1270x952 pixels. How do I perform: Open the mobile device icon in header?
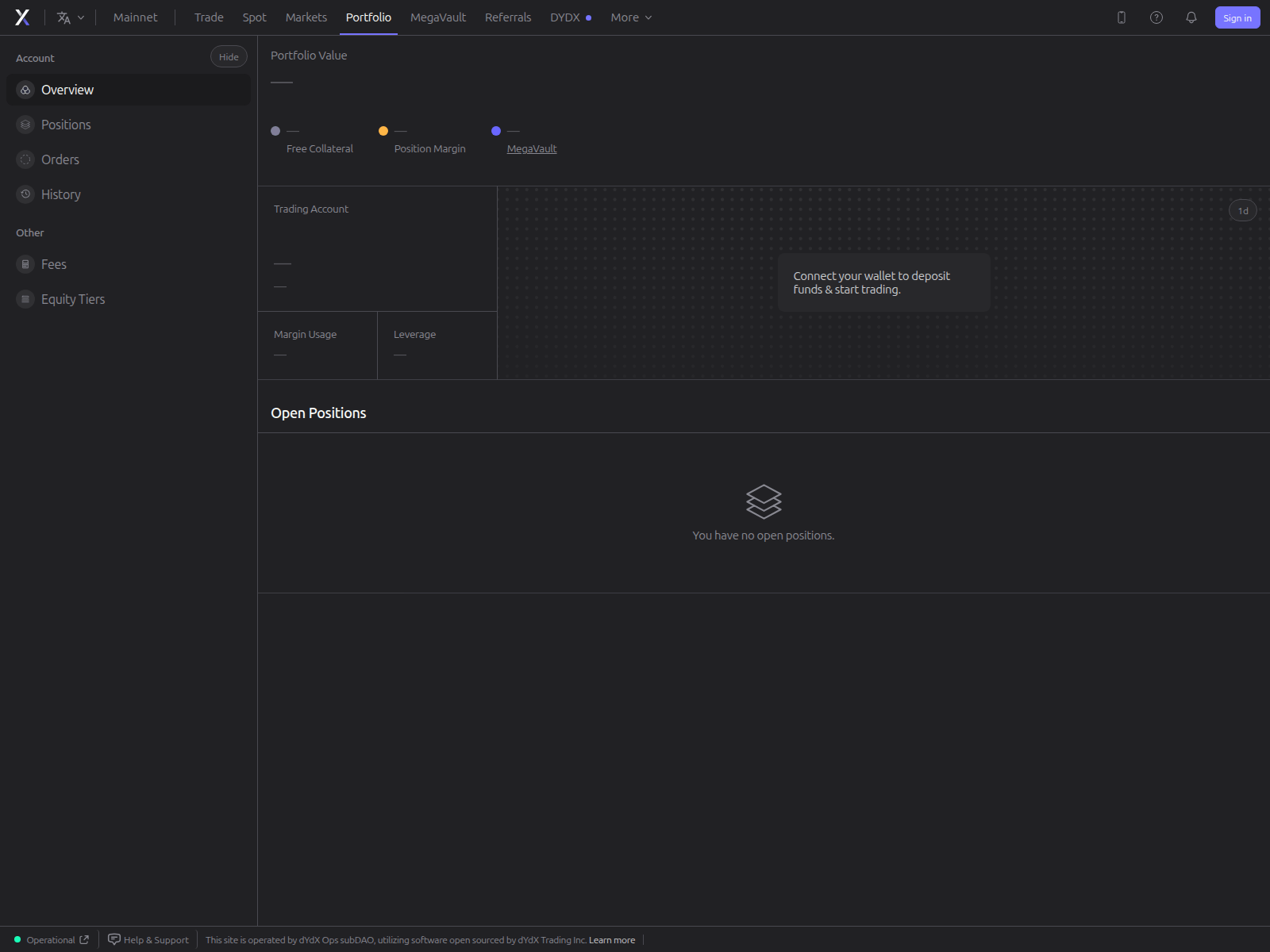[x=1122, y=17]
